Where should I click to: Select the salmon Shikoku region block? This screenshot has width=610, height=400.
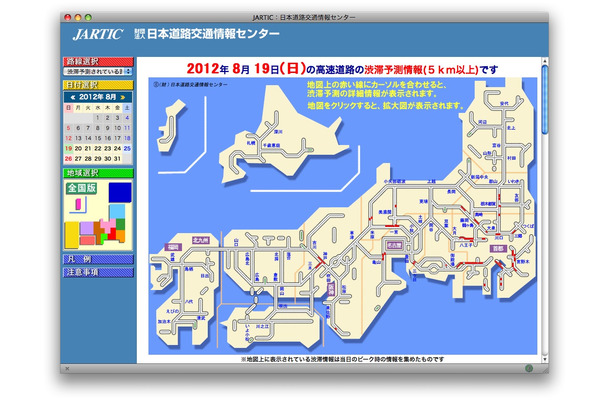tap(87, 240)
